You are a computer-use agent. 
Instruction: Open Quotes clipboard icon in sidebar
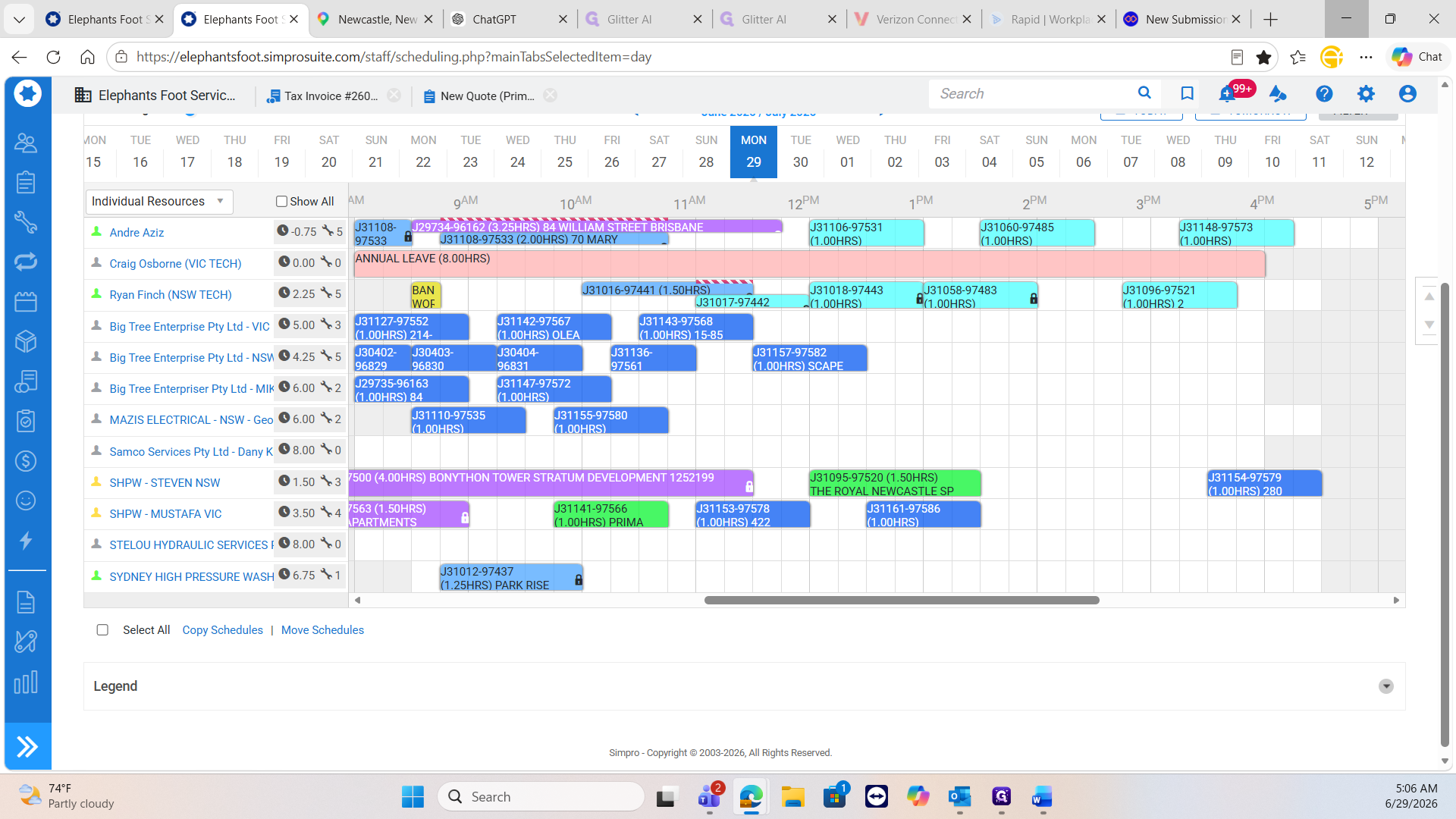pyautogui.click(x=26, y=182)
